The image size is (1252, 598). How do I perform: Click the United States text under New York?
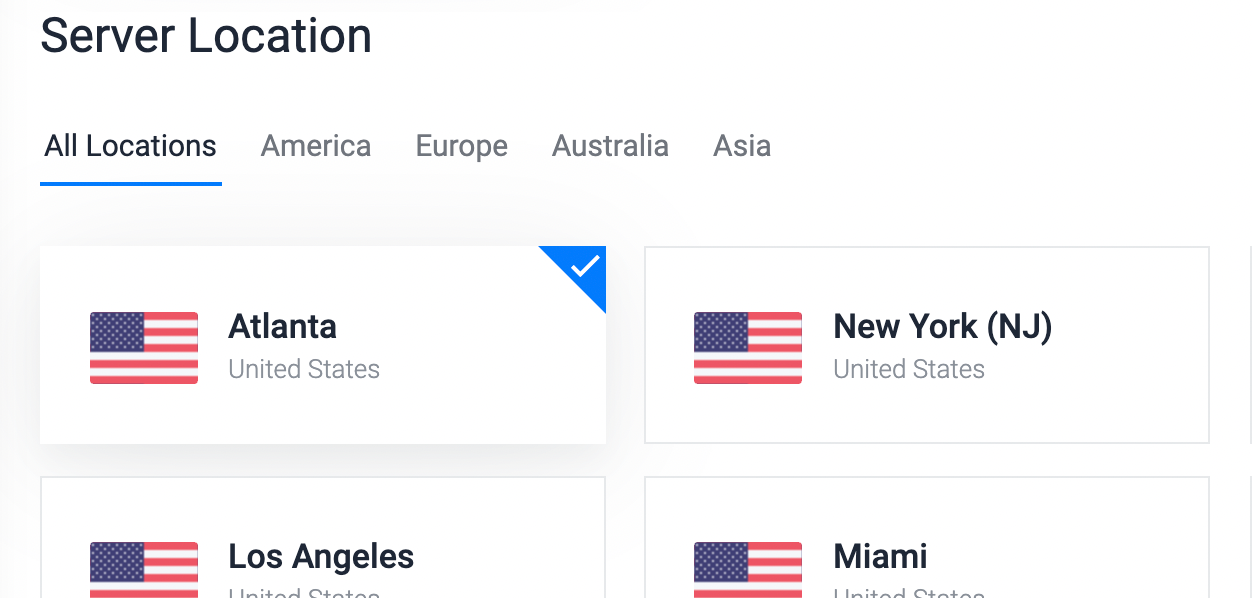(909, 369)
